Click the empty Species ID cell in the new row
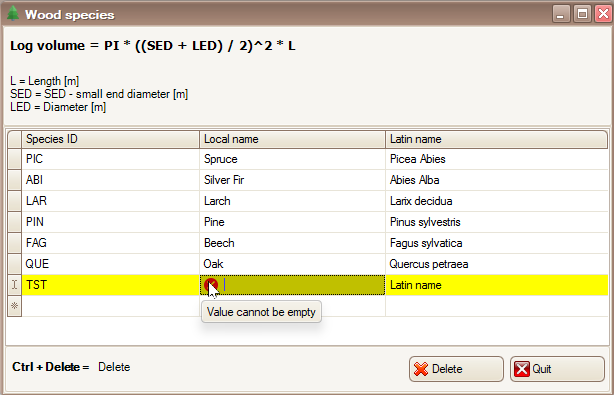Image resolution: width=614 pixels, height=395 pixels. pos(110,306)
